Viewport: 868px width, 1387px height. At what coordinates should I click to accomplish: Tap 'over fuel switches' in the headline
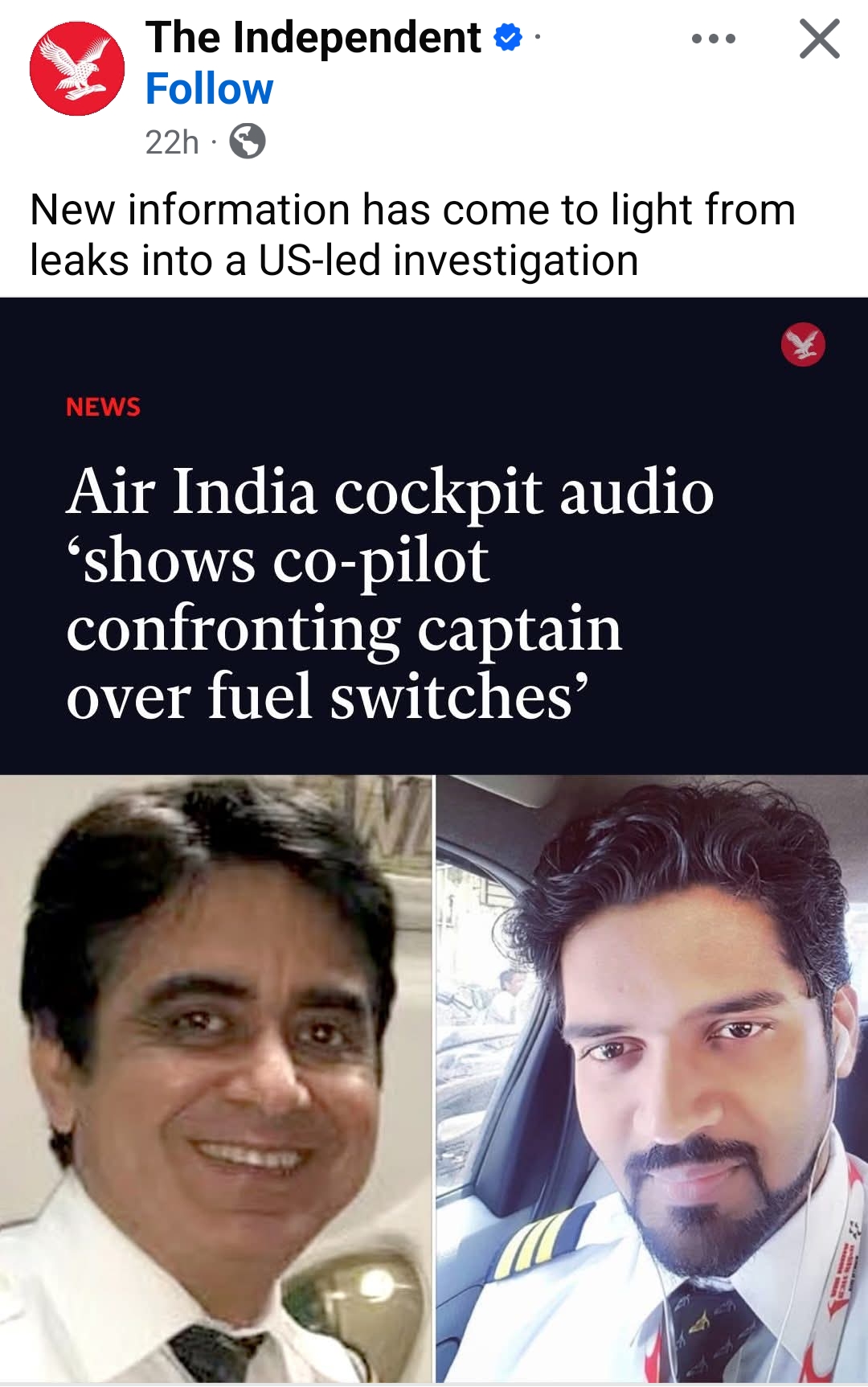pyautogui.click(x=328, y=696)
